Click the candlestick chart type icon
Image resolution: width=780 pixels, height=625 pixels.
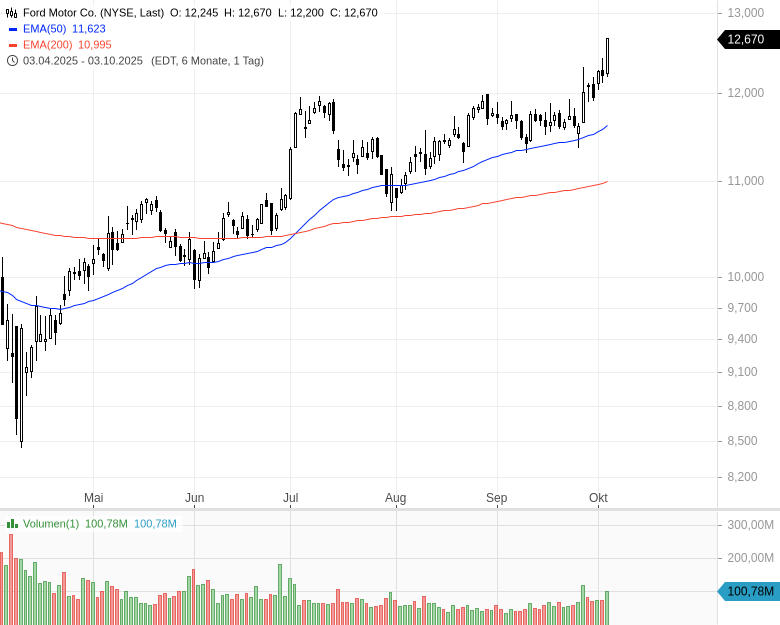pos(12,13)
